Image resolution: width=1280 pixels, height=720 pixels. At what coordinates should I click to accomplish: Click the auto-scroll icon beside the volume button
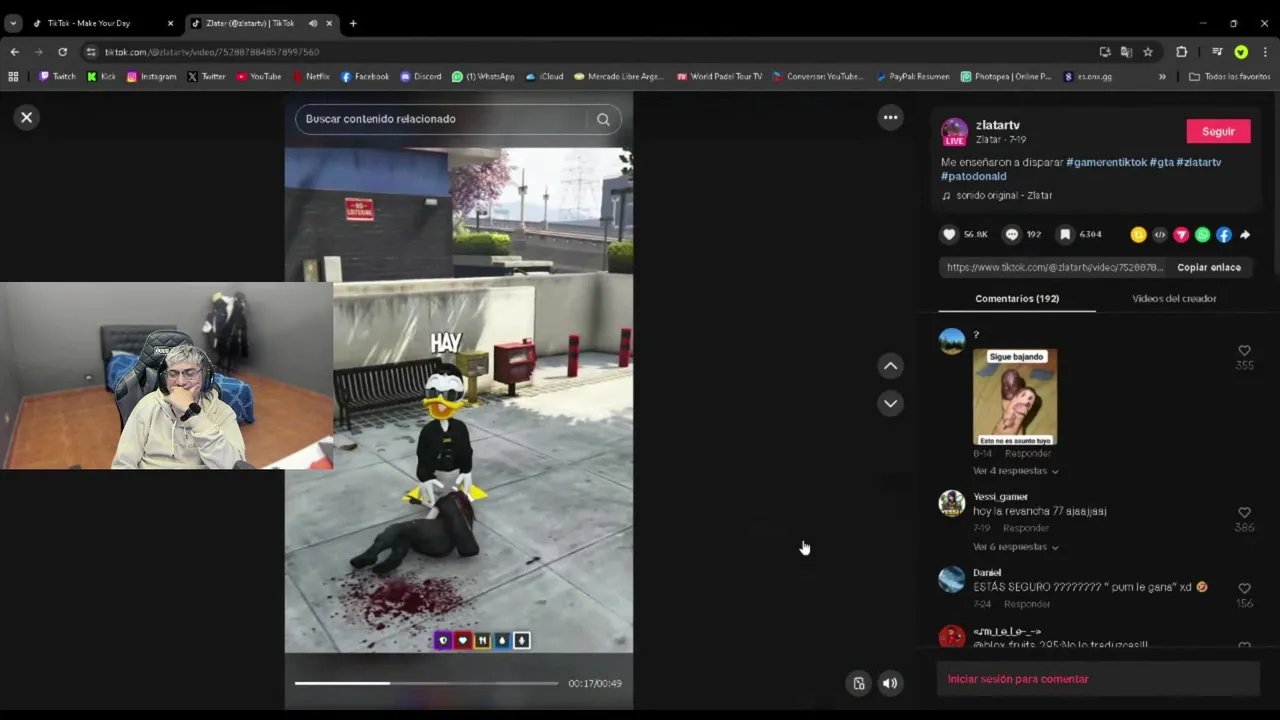858,683
